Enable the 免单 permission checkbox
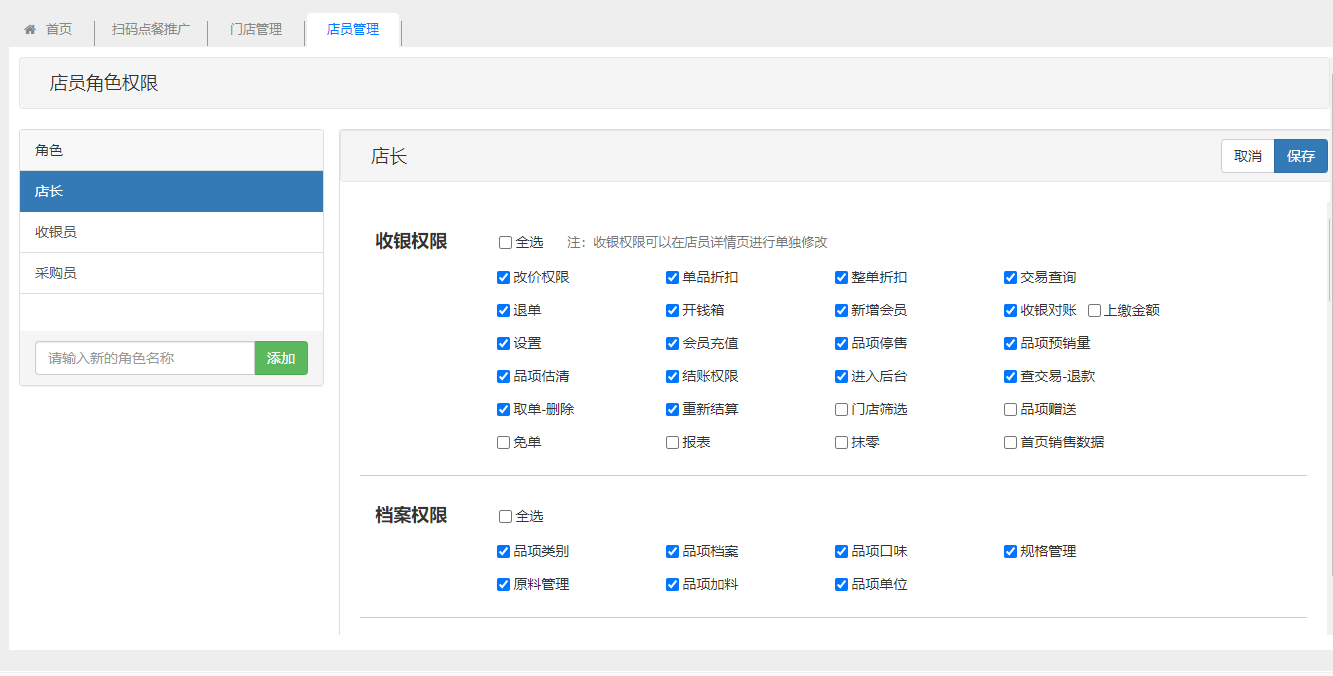The image size is (1333, 676). click(504, 443)
